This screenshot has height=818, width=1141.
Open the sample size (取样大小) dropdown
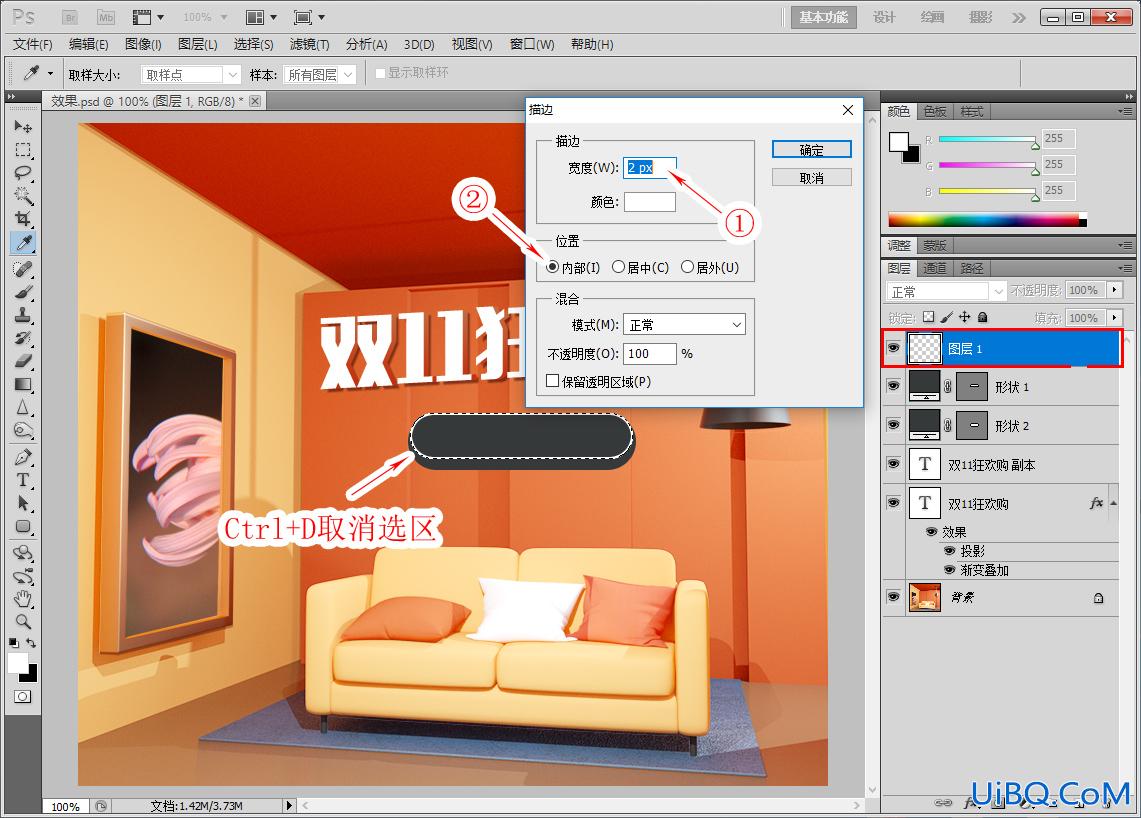[x=191, y=74]
